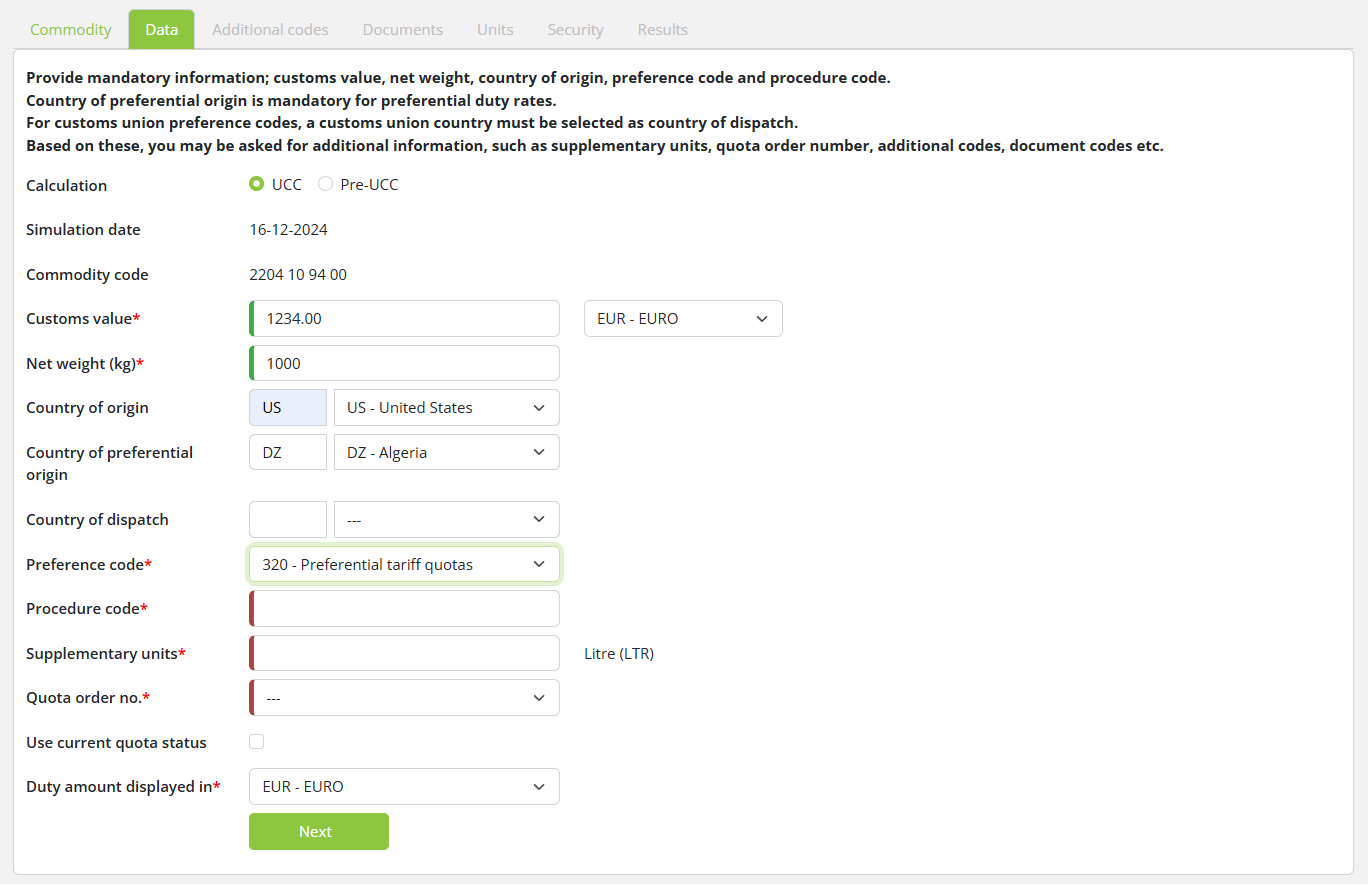Open the Results tab
The height and width of the screenshot is (885, 1368).
point(663,30)
